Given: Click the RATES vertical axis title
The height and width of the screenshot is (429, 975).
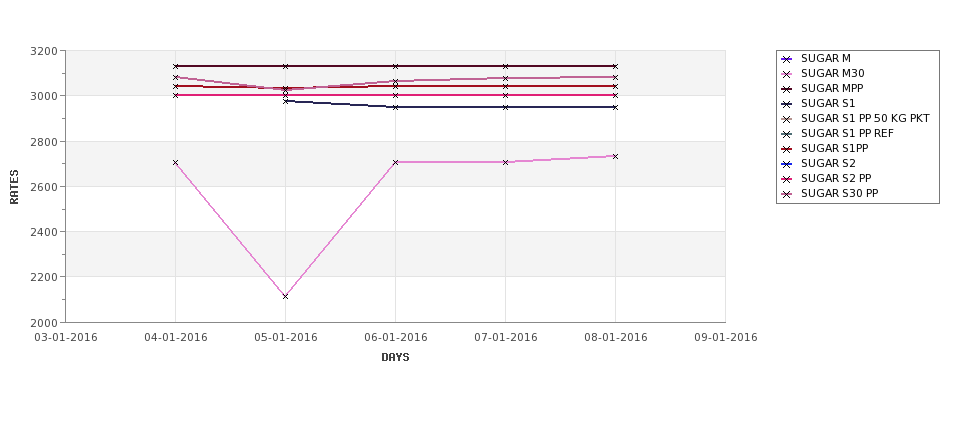Looking at the screenshot, I should pos(14,187).
